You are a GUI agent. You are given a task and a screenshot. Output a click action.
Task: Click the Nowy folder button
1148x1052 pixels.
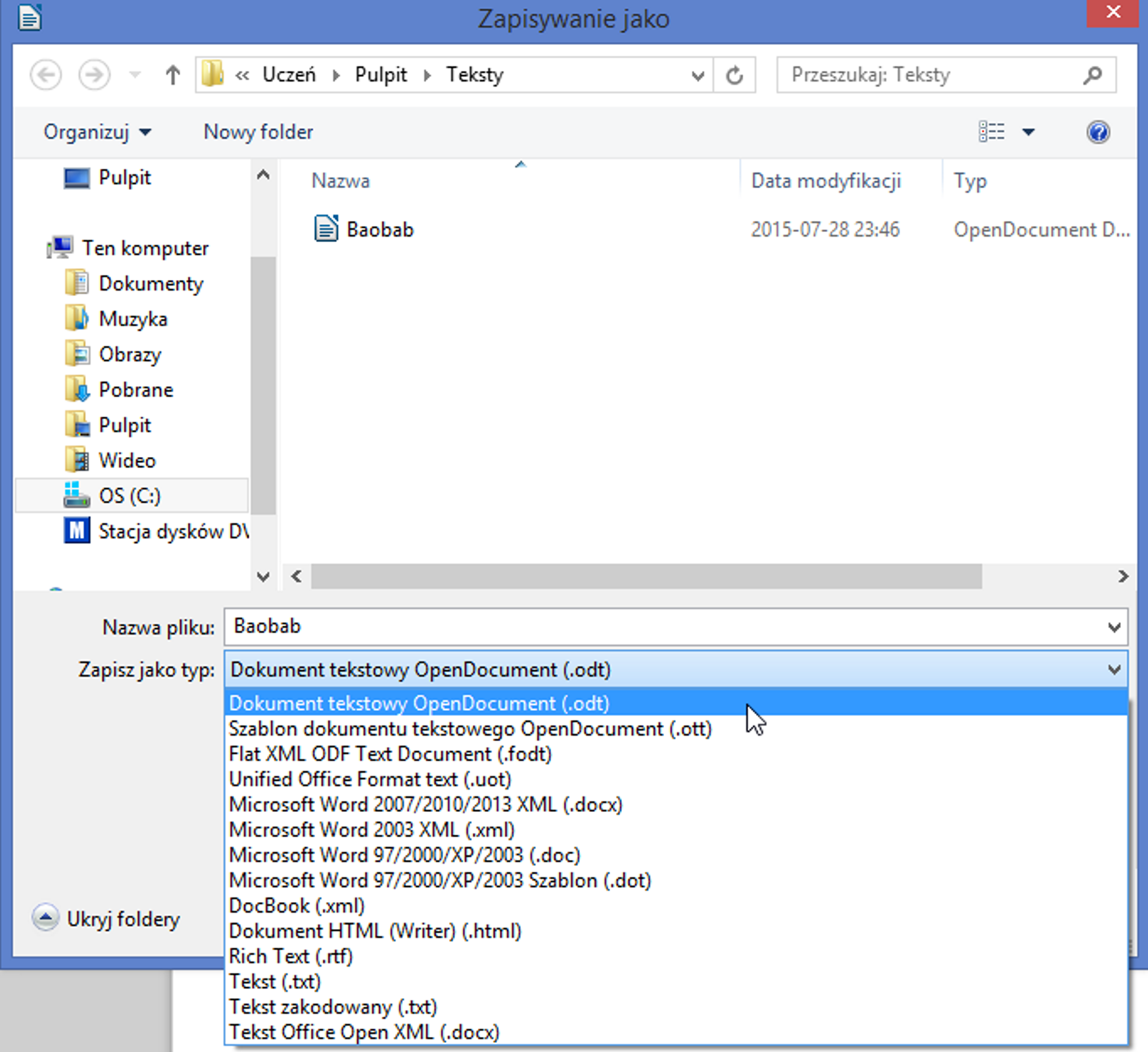click(x=258, y=132)
